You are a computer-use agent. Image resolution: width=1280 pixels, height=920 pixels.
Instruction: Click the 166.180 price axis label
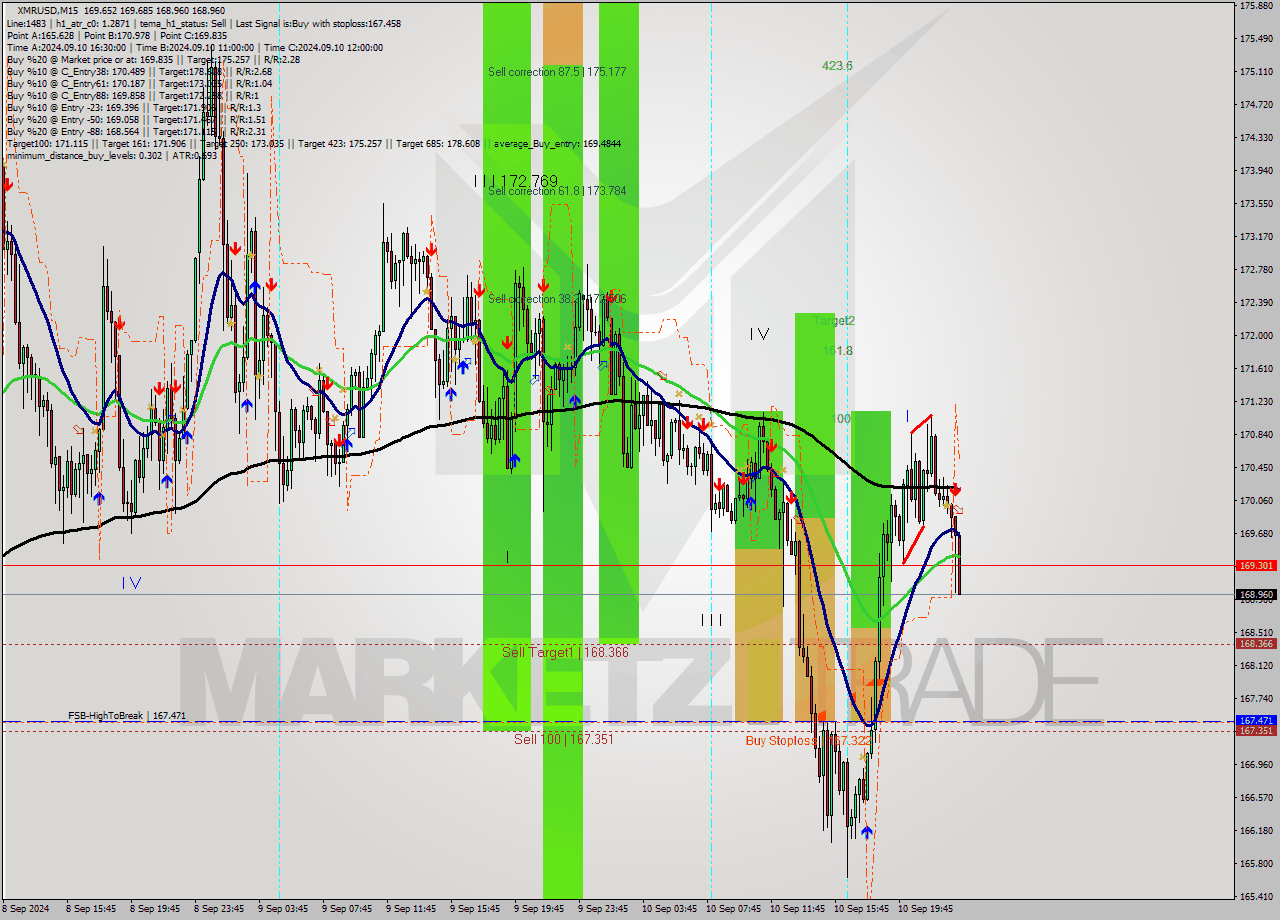pos(1256,831)
